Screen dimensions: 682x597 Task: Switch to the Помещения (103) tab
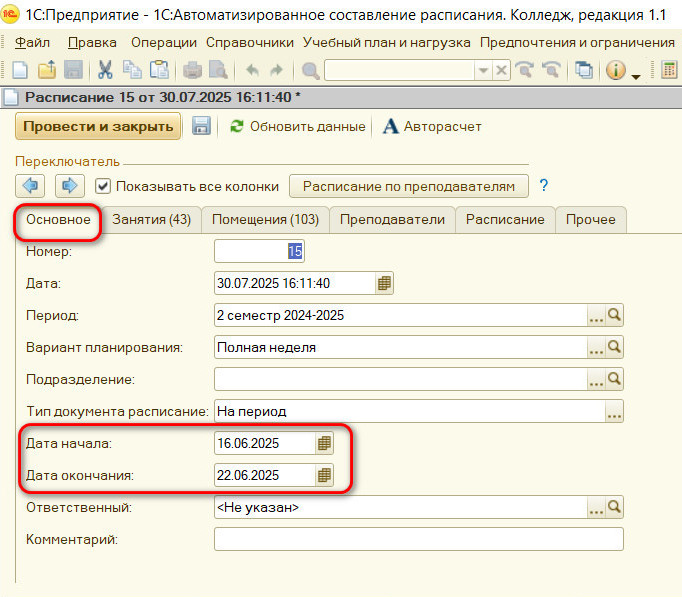tap(265, 220)
